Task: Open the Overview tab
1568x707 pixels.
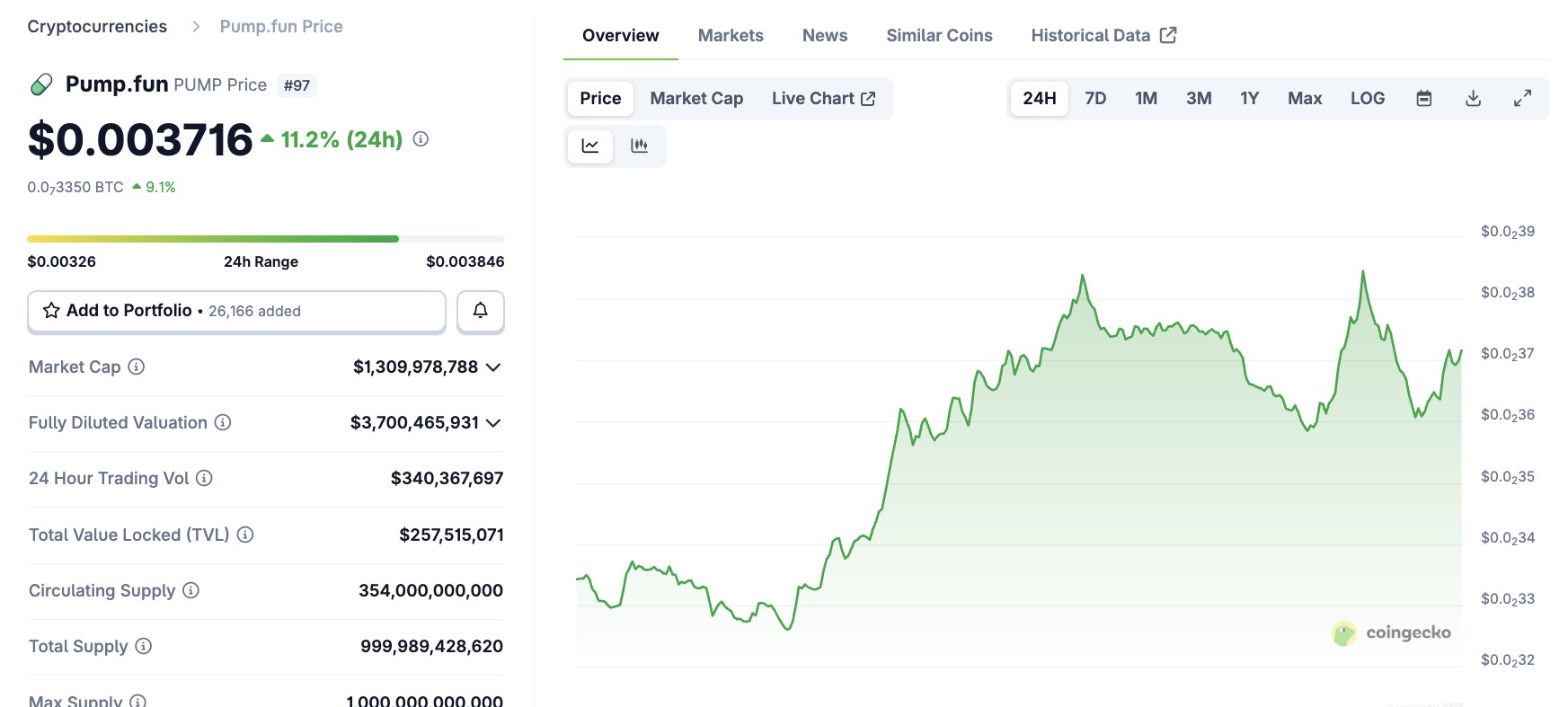Action: pos(621,36)
